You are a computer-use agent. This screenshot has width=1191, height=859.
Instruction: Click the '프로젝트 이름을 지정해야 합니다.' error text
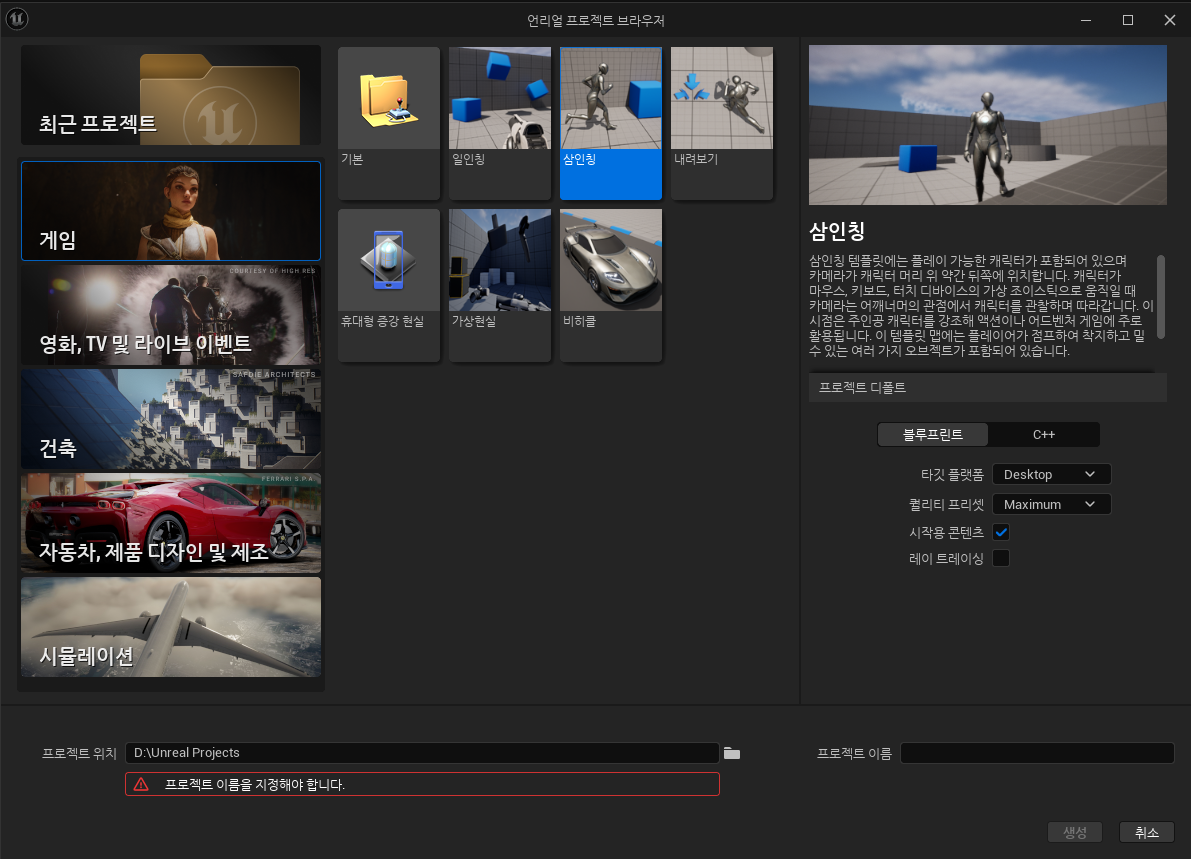[254, 785]
